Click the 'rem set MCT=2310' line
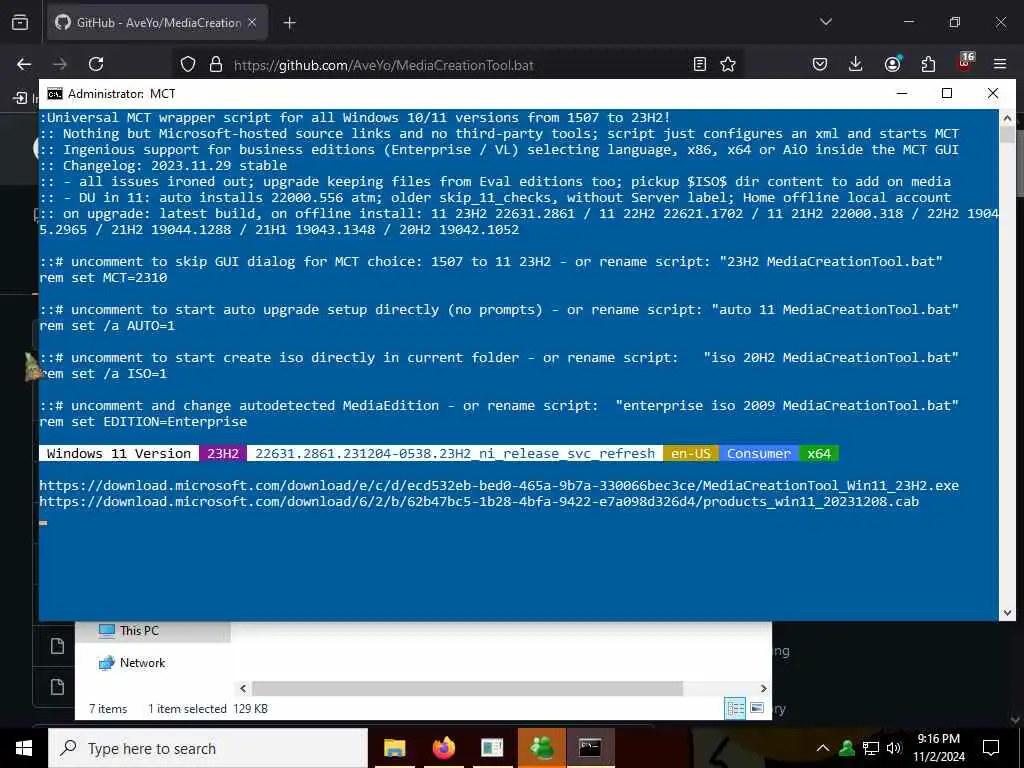This screenshot has width=1024, height=768. (103, 278)
